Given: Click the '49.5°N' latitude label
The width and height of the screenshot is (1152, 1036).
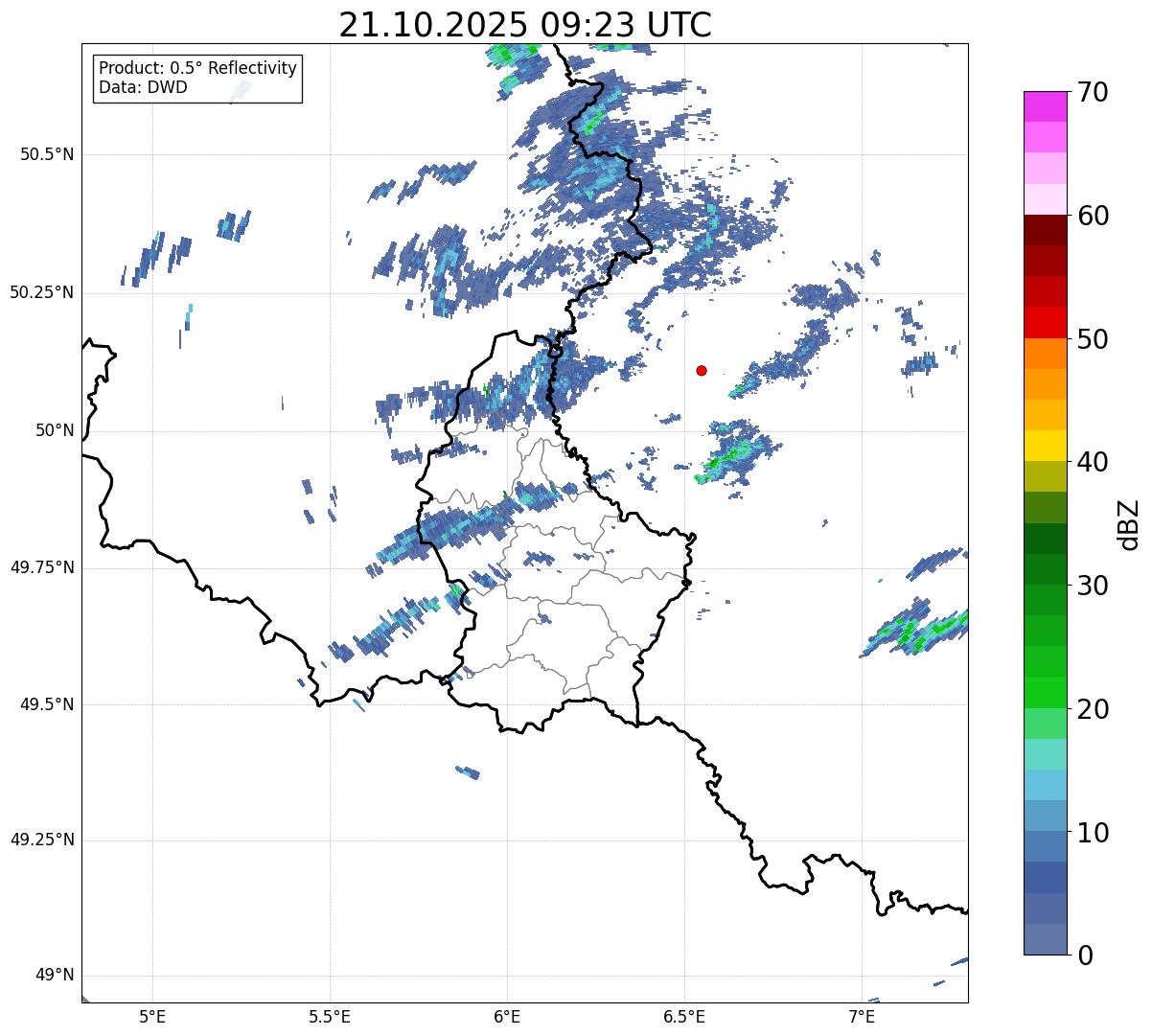Looking at the screenshot, I should point(47,704).
